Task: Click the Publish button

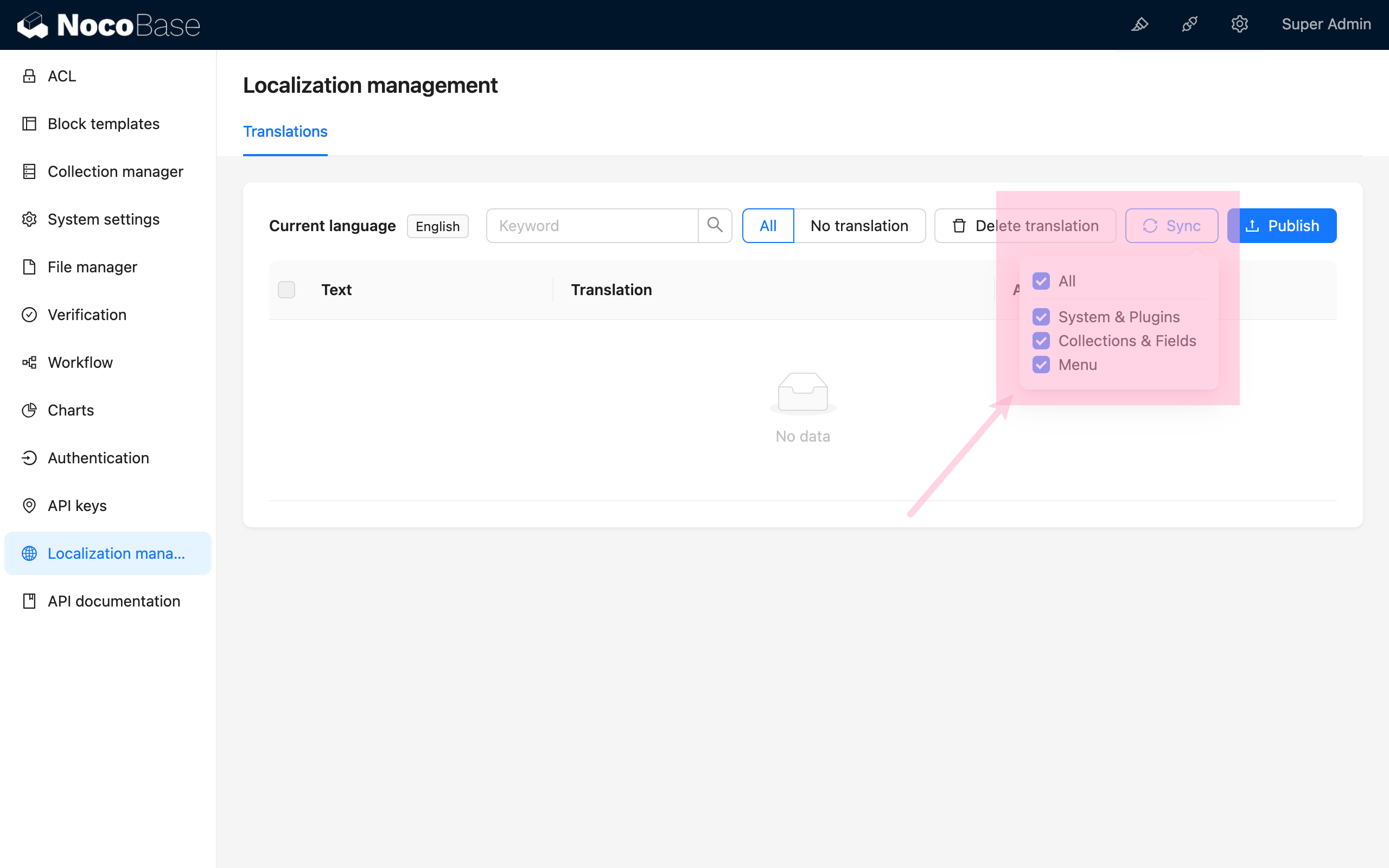Action: point(1282,225)
